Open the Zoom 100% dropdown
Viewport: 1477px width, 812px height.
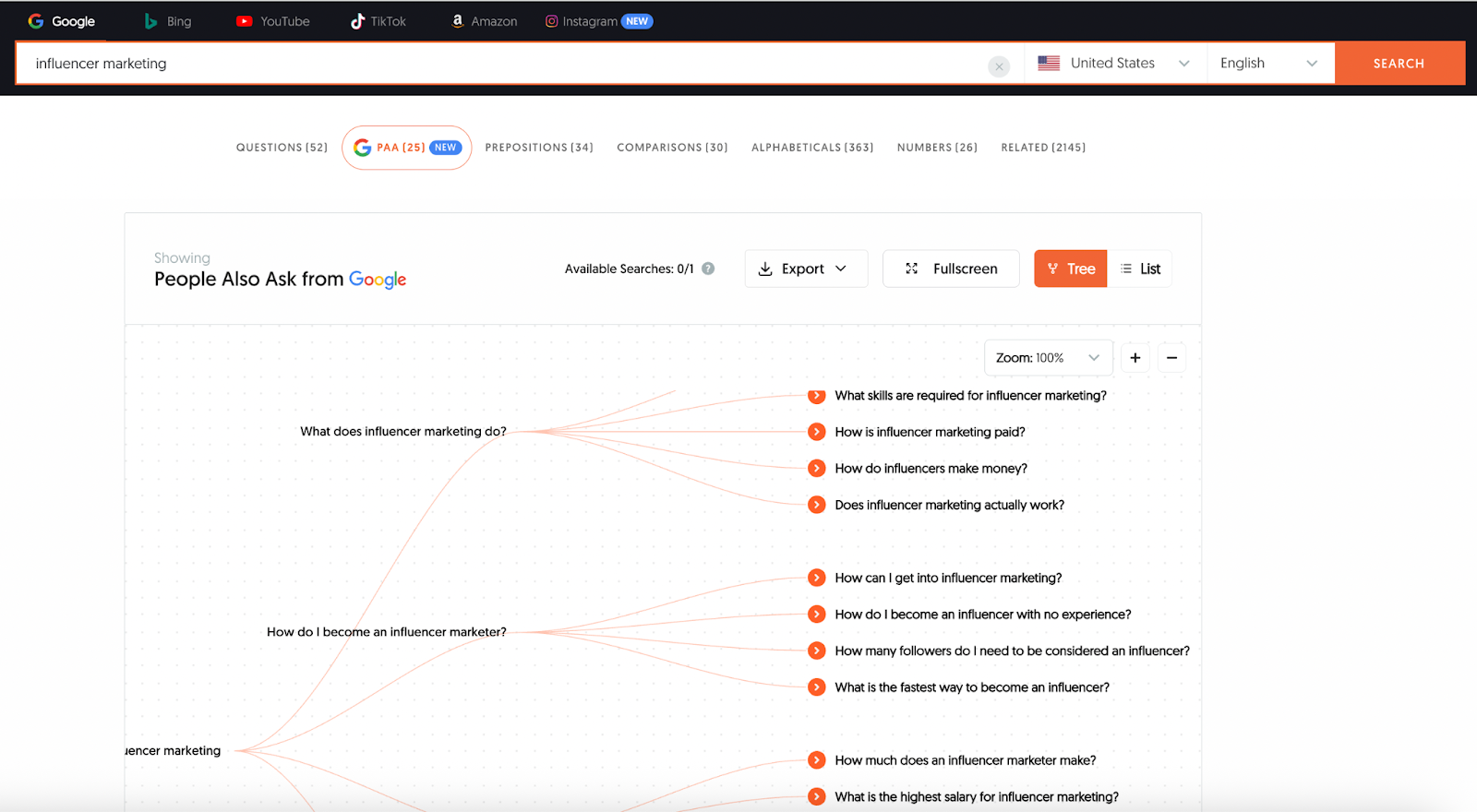[x=1048, y=358]
